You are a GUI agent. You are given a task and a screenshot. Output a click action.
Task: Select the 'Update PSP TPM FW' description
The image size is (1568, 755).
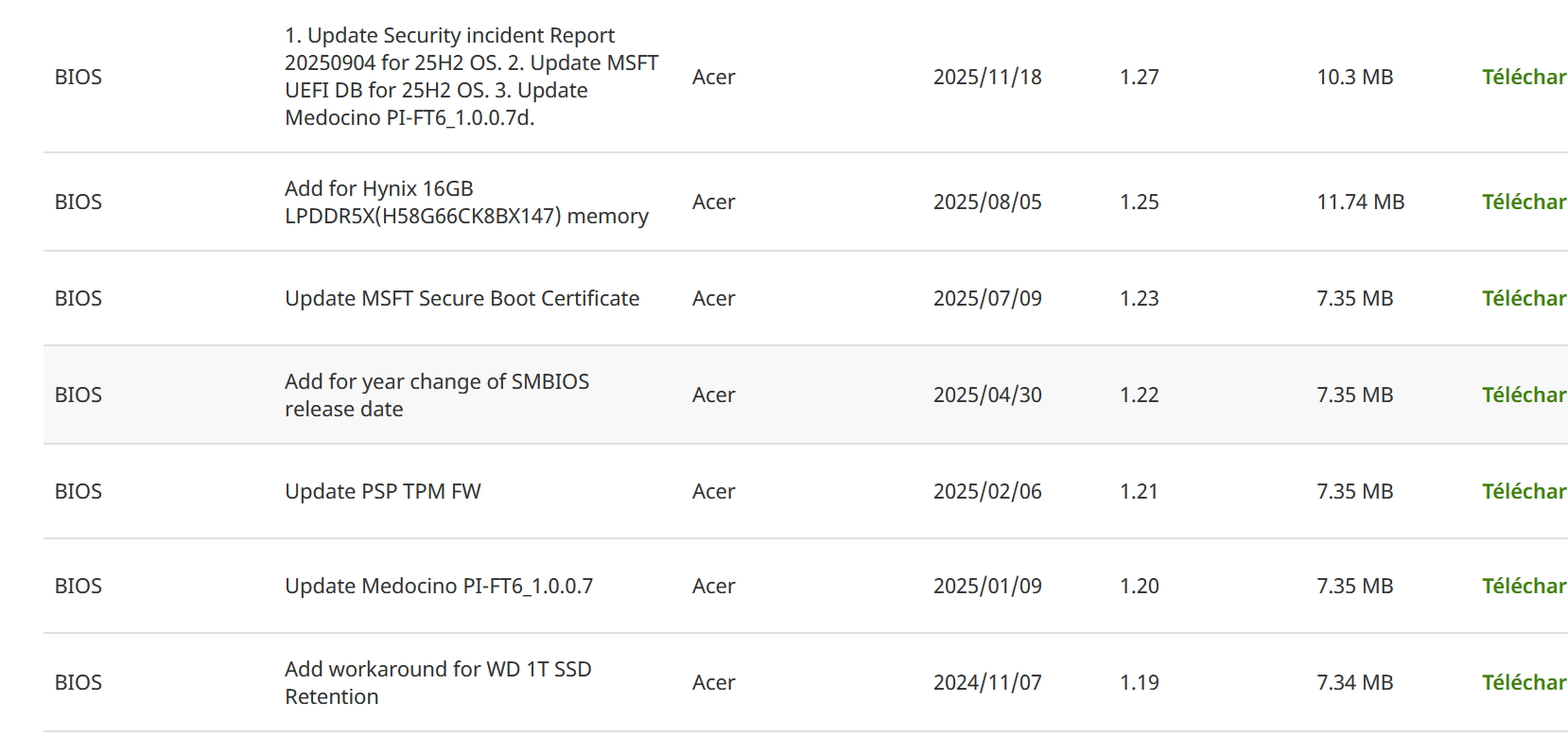[x=383, y=492]
